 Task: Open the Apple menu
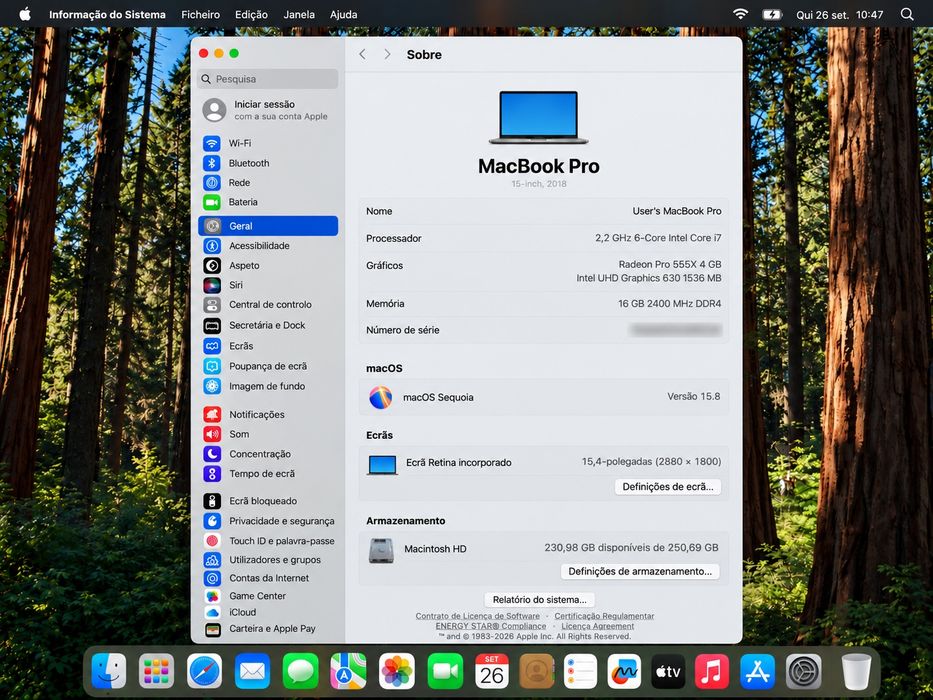click(x=25, y=14)
